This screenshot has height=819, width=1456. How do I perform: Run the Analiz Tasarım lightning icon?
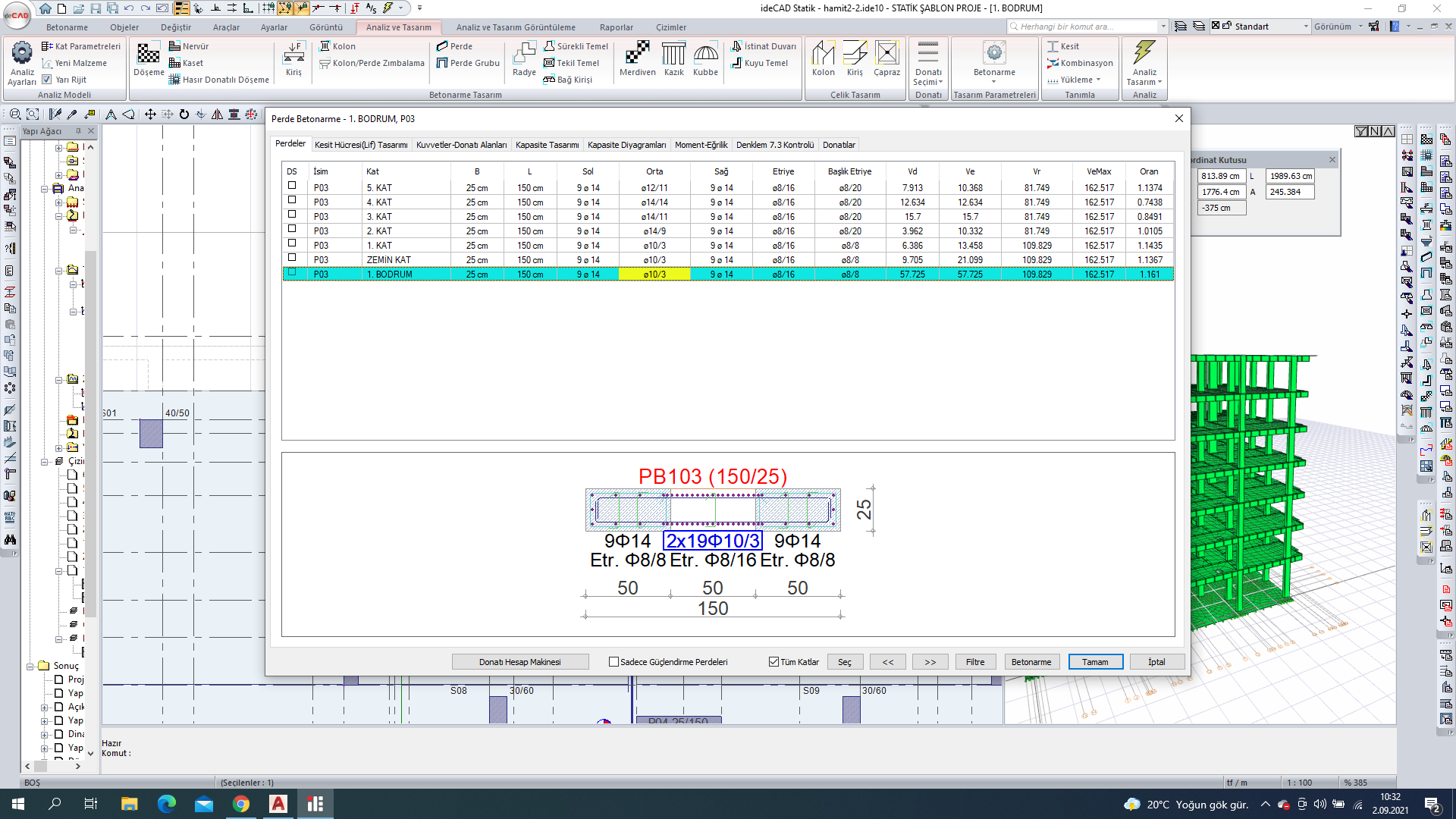[1144, 52]
